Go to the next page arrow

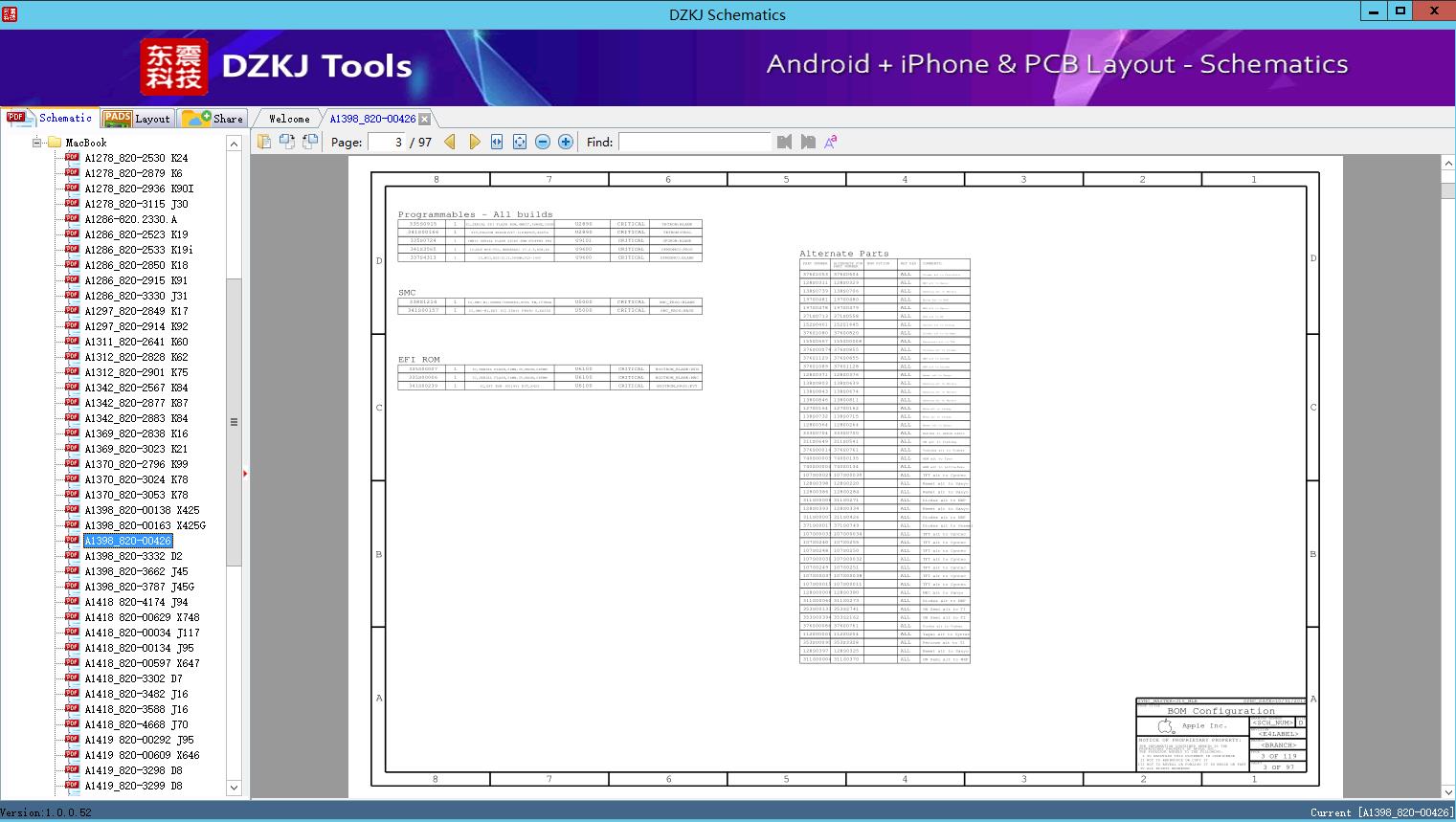point(474,142)
